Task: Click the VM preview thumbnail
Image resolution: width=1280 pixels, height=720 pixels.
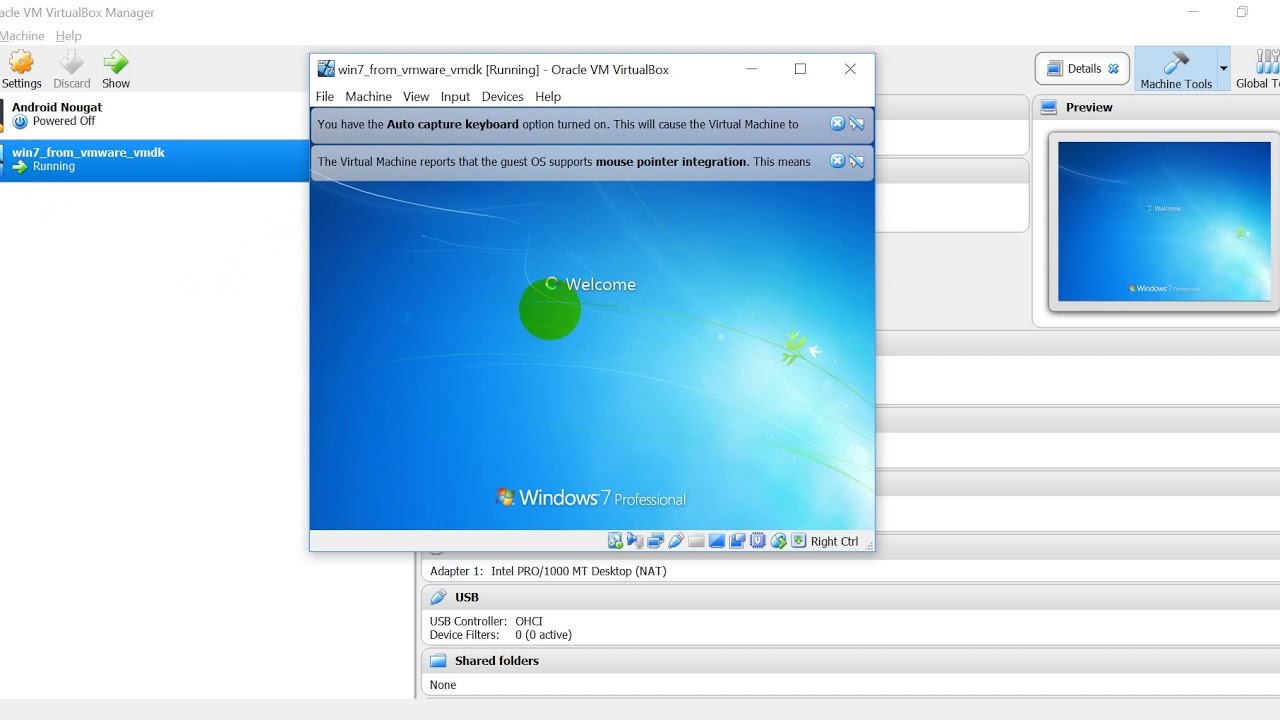Action: click(1164, 221)
